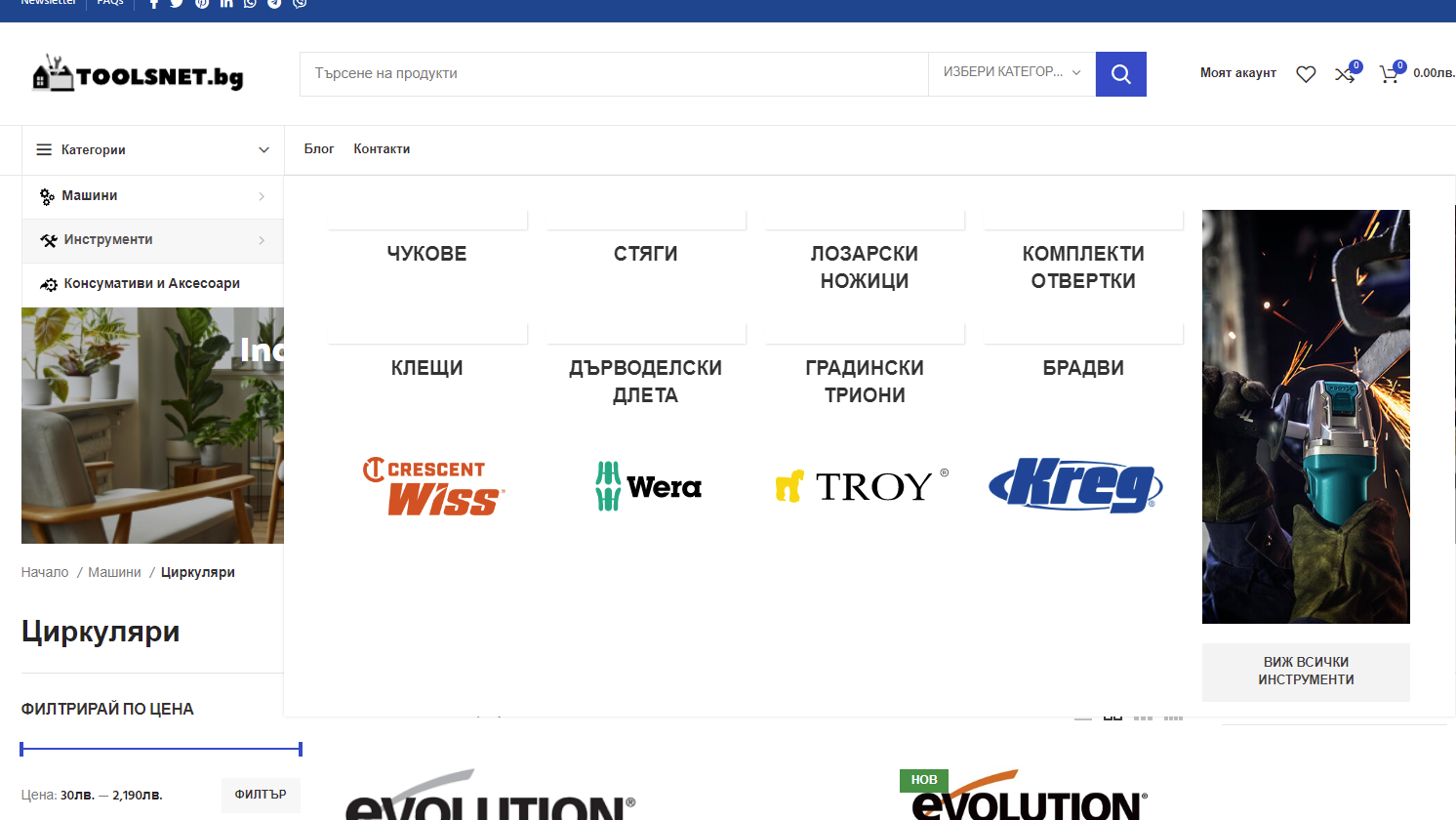
Task: Click the left price slider handle
Action: 21,749
